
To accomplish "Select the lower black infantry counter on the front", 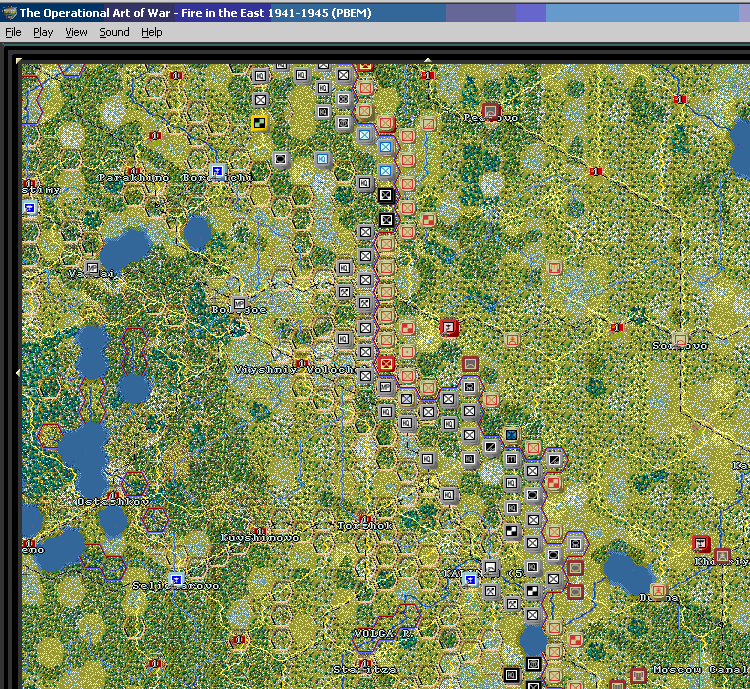I will click(386, 220).
